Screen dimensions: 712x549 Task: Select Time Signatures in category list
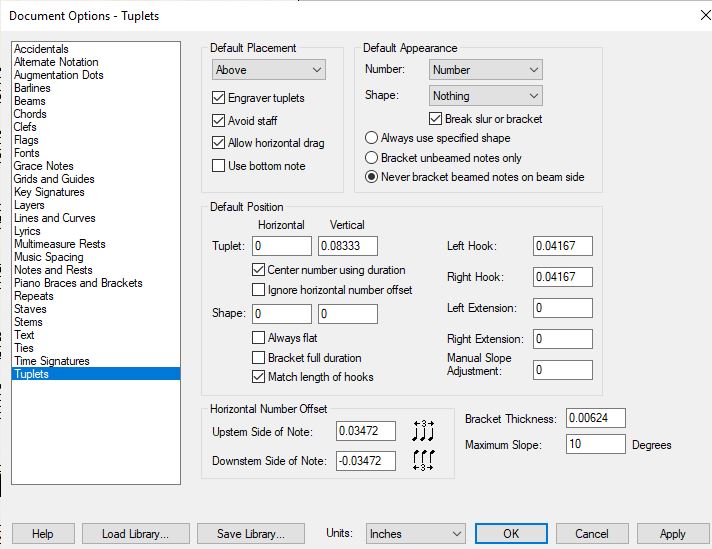(52, 361)
